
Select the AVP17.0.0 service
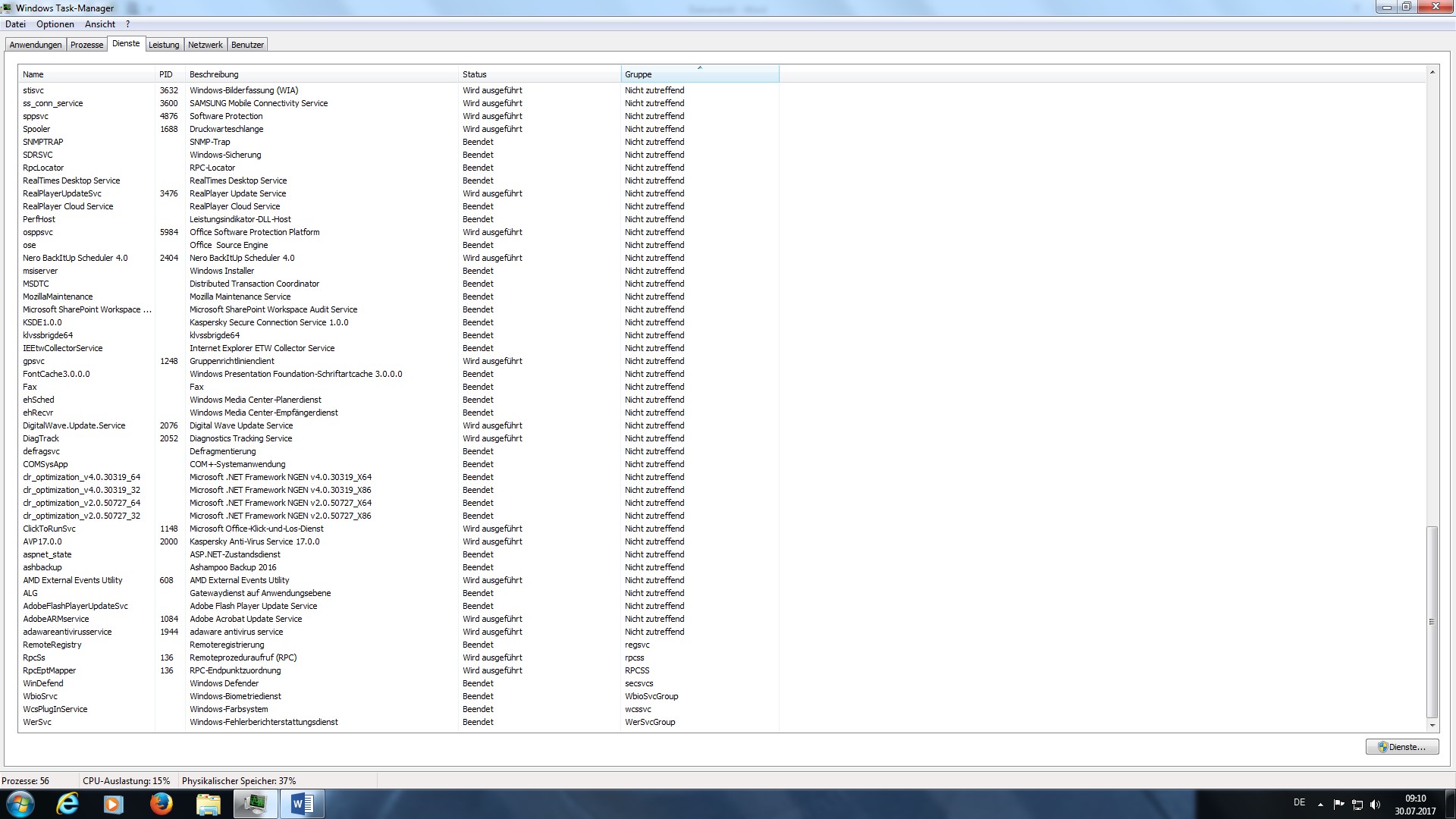point(398,541)
